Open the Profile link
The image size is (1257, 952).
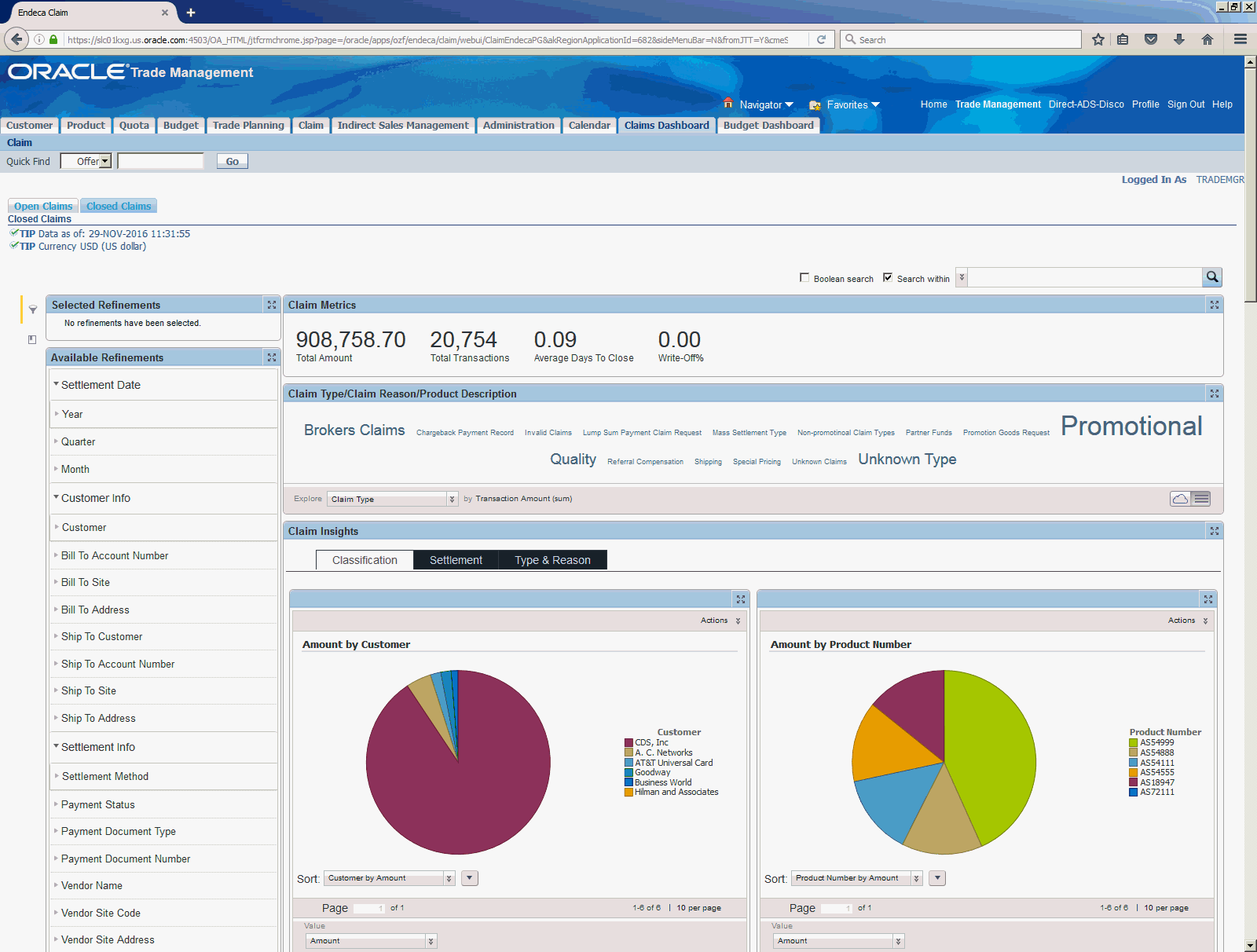[1145, 104]
